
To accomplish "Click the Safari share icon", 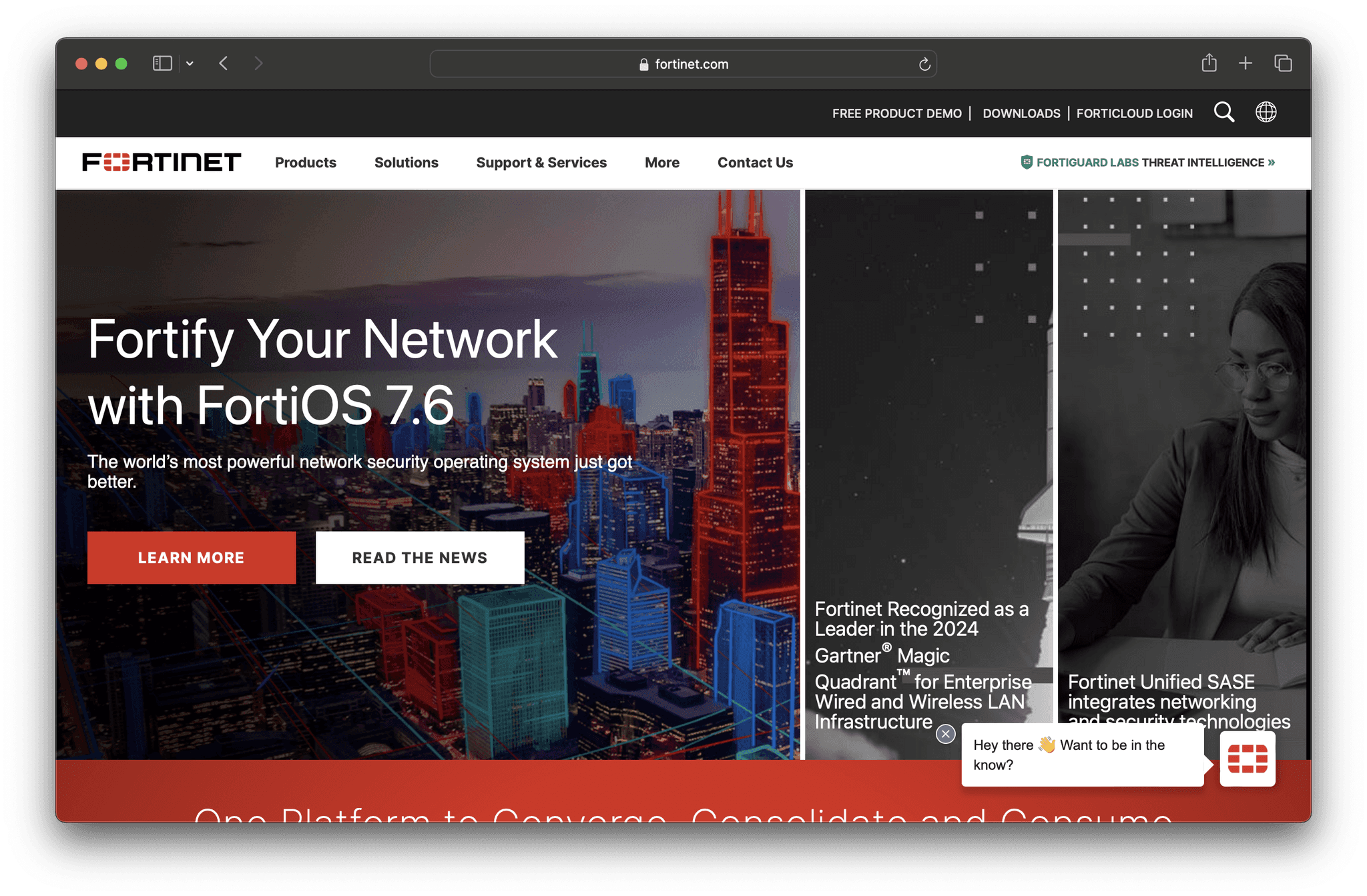I will (x=1208, y=63).
